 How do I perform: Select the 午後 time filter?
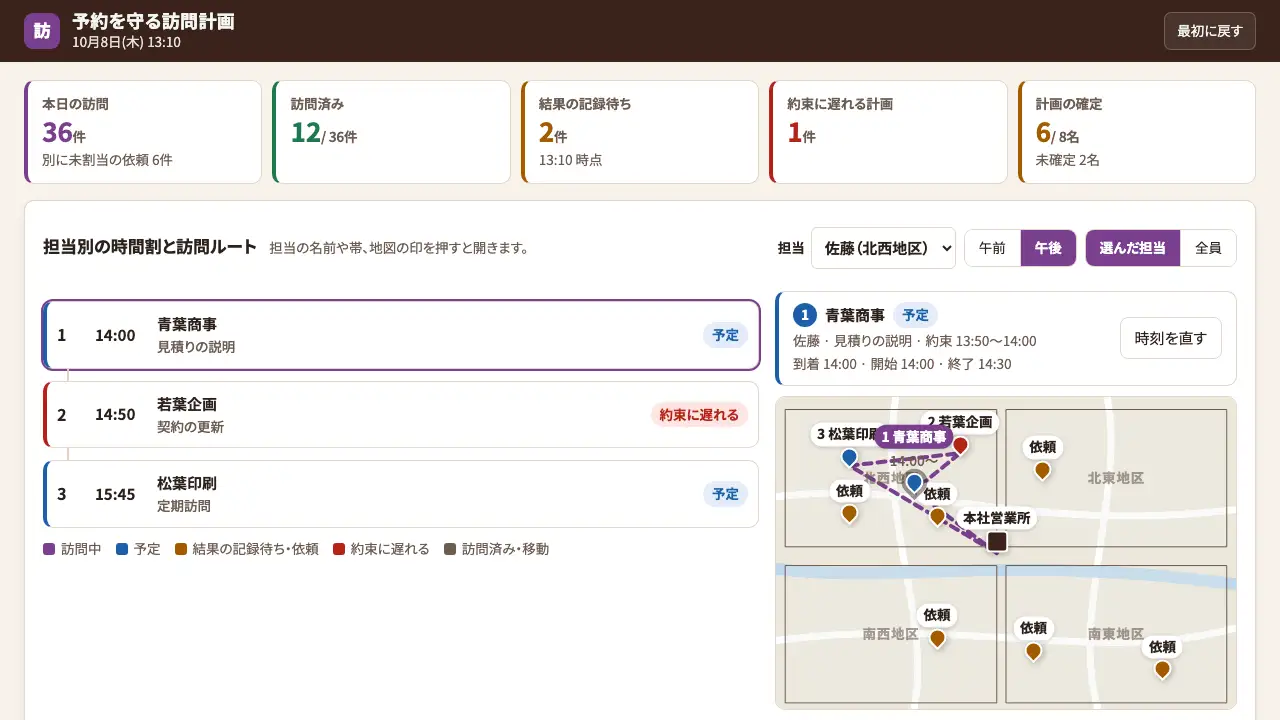pyautogui.click(x=1048, y=248)
